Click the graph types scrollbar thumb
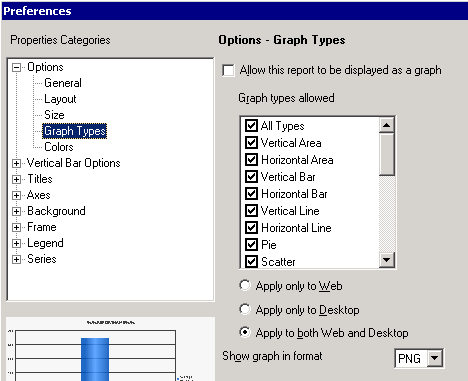Screen dimensions: 468x381 pyautogui.click(x=387, y=154)
